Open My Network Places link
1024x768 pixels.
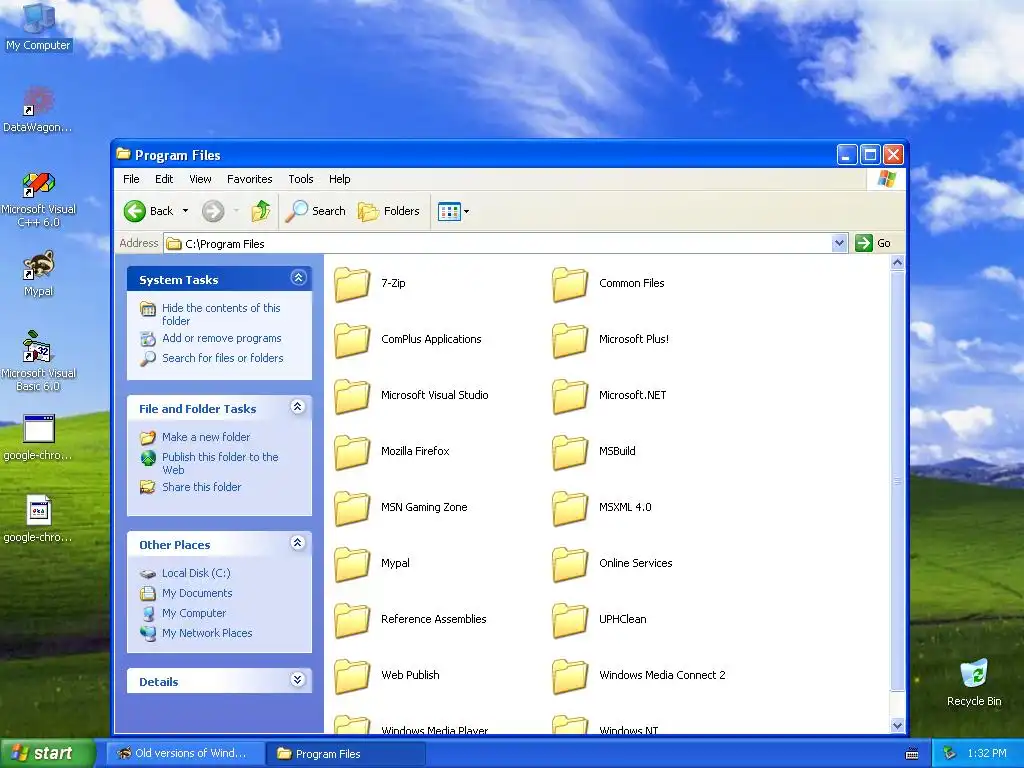tap(207, 633)
